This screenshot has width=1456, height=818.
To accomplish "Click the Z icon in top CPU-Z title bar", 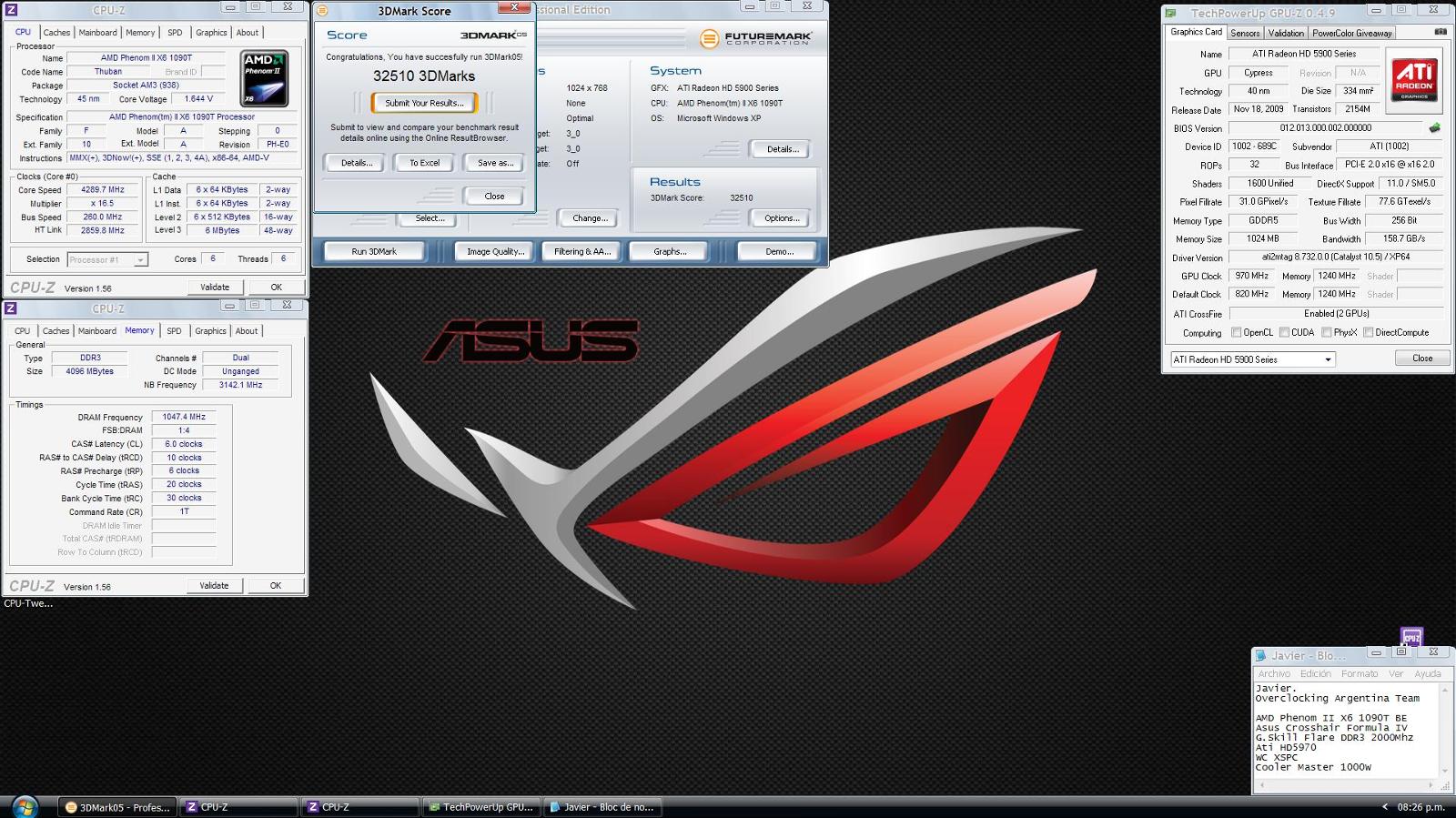I will pos(12,10).
